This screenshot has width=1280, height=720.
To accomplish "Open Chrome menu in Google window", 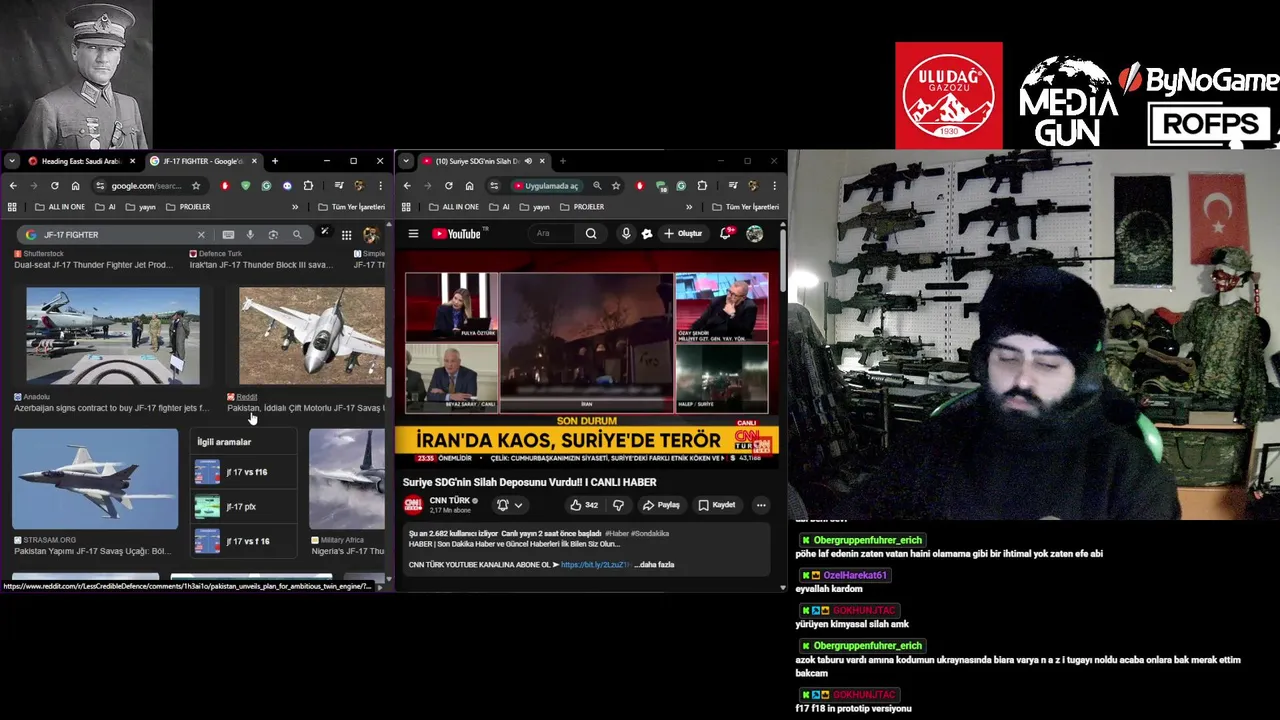I will pos(380,186).
